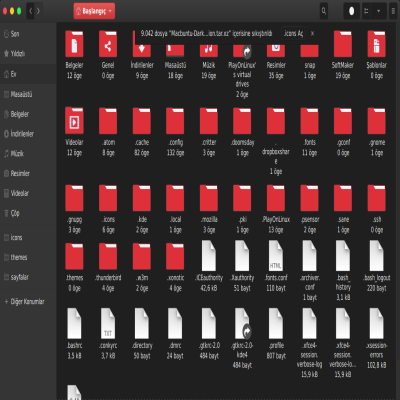Image resolution: width=400 pixels, height=400 pixels.
Task: Open the view options dropdown arrow
Action: pyautogui.click(x=379, y=11)
